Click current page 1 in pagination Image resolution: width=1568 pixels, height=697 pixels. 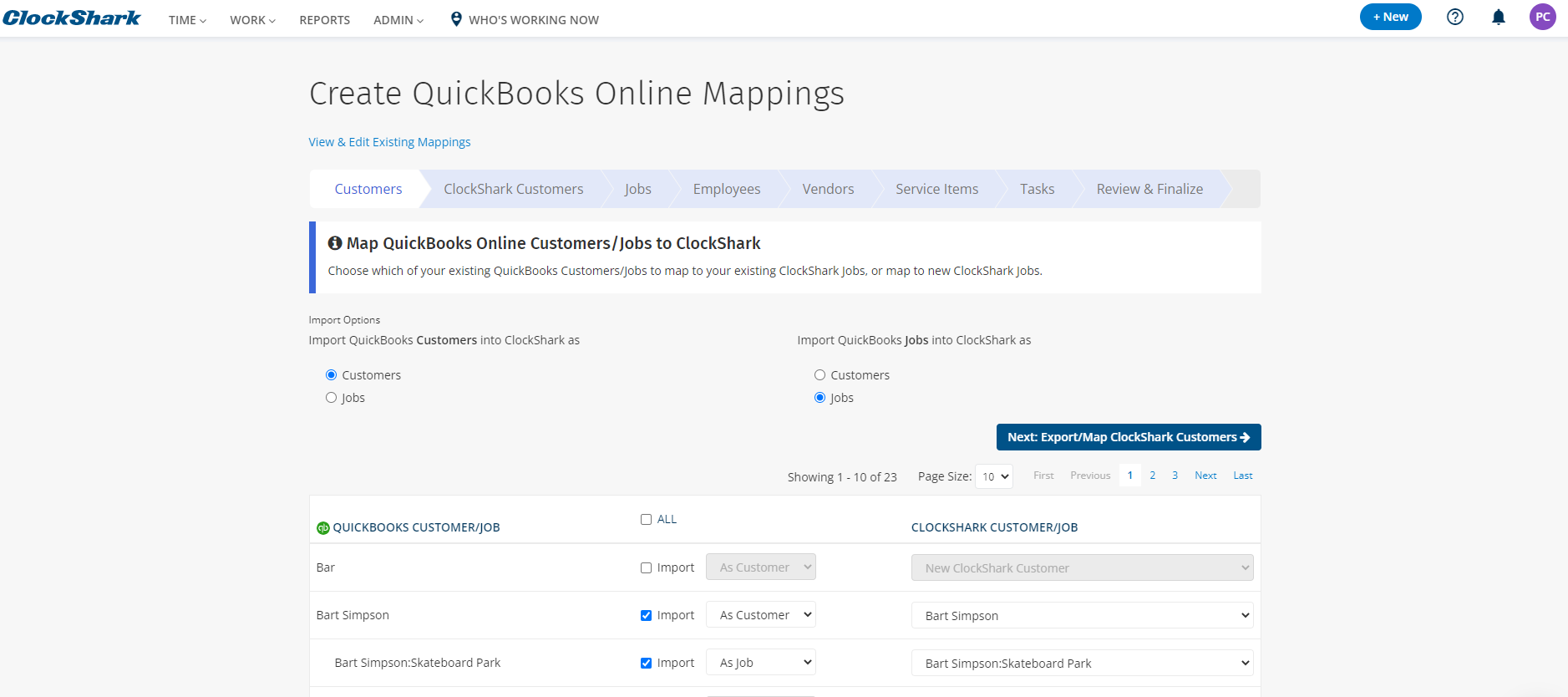point(1130,476)
